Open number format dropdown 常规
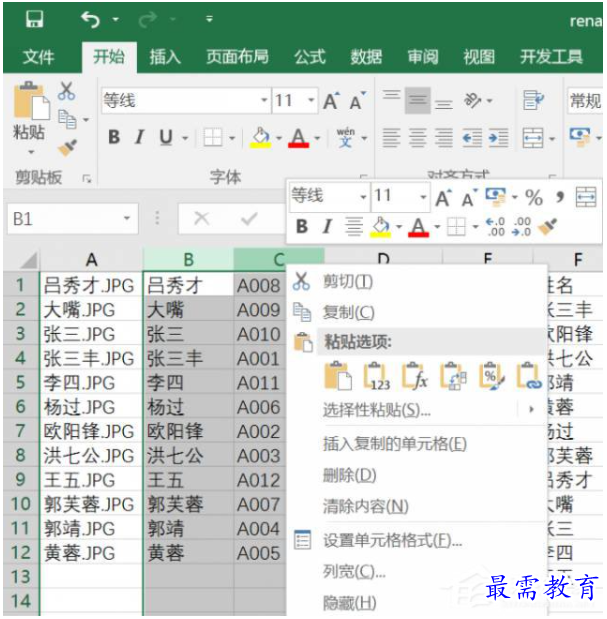This screenshot has width=607, height=619. (x=585, y=101)
